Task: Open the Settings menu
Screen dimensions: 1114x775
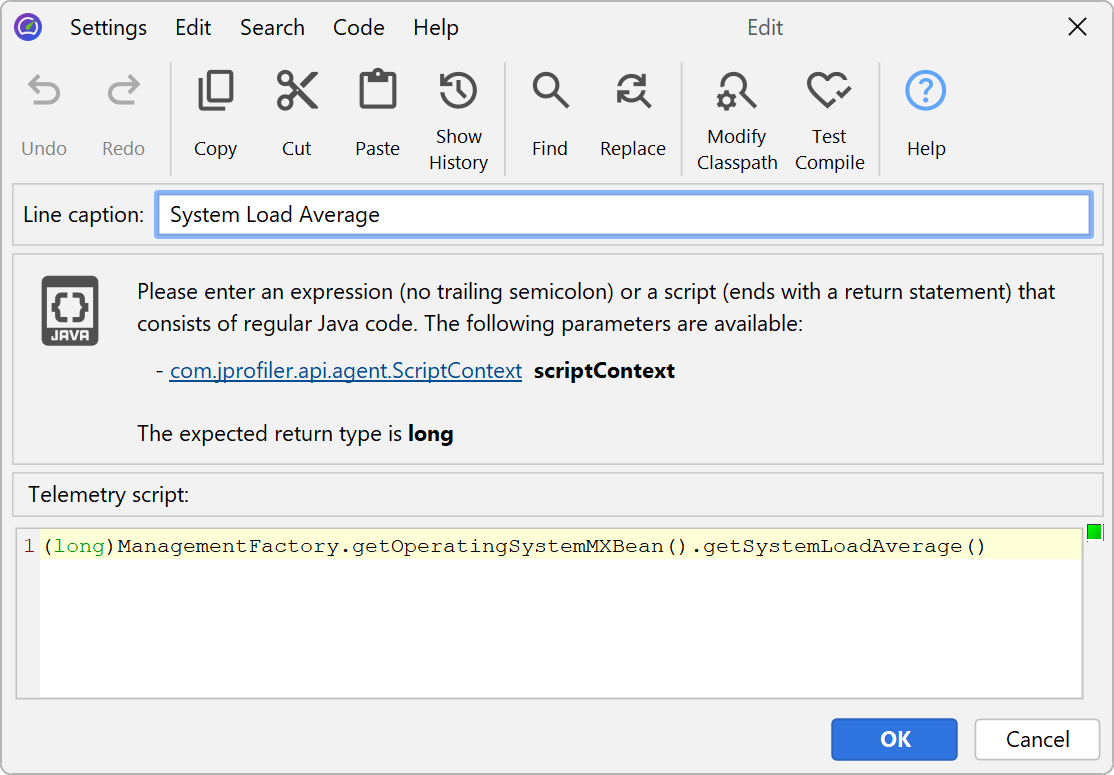Action: click(108, 28)
